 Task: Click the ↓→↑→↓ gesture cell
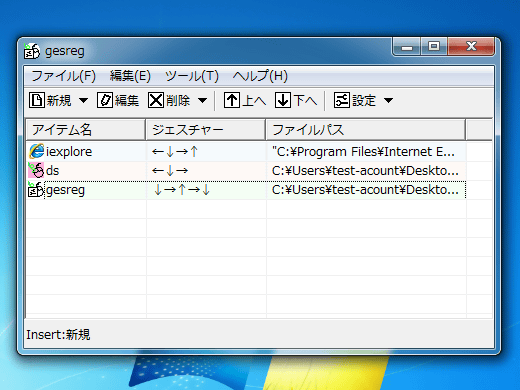206,190
